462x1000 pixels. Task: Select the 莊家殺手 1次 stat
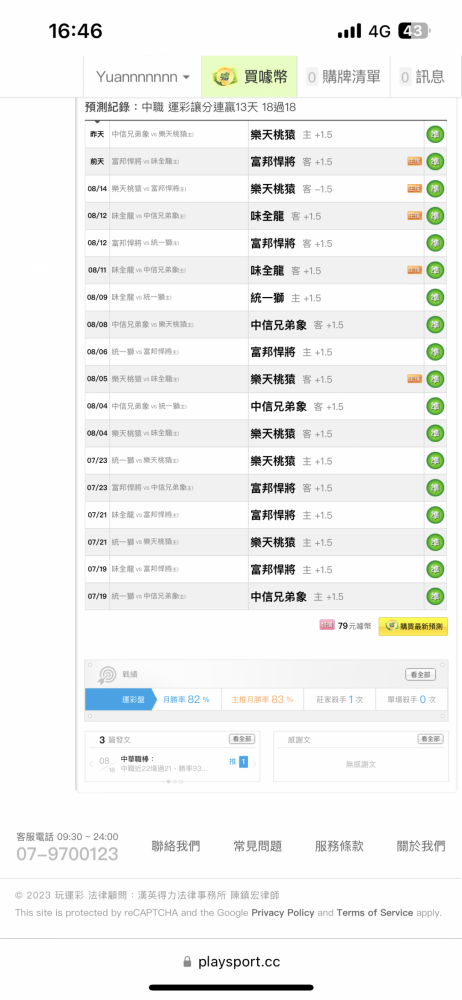pos(340,700)
